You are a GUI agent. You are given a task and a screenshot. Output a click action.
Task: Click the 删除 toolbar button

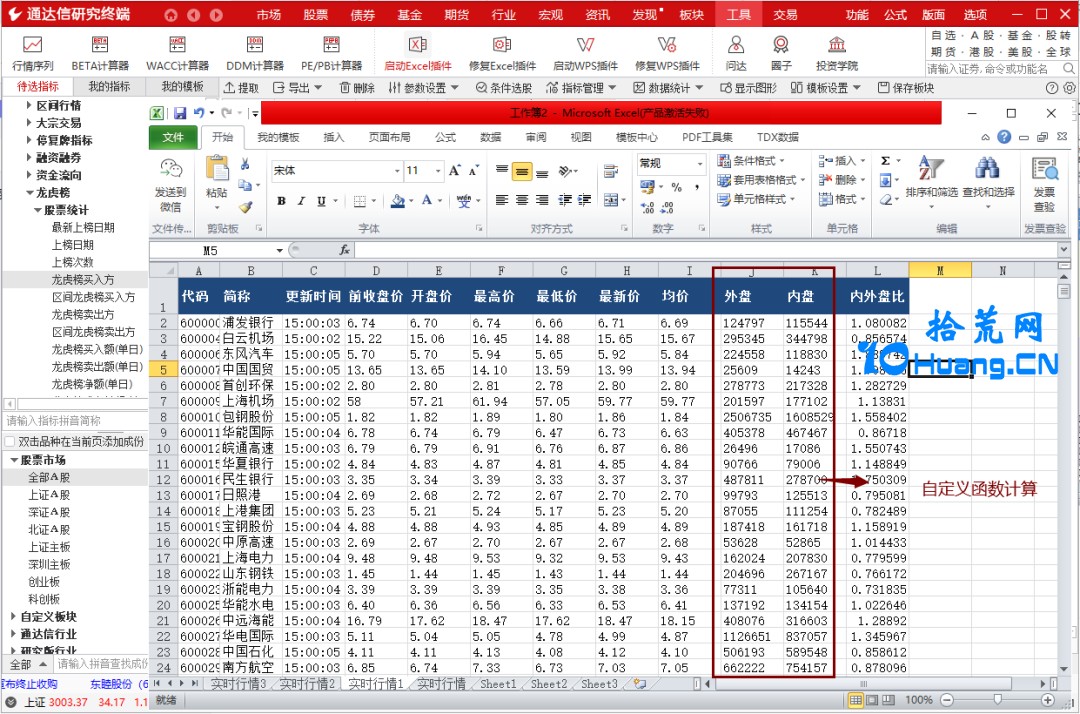(357, 87)
